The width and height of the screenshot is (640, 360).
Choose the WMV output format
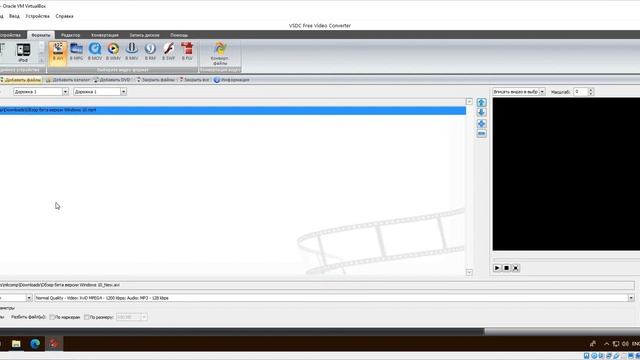(x=113, y=52)
